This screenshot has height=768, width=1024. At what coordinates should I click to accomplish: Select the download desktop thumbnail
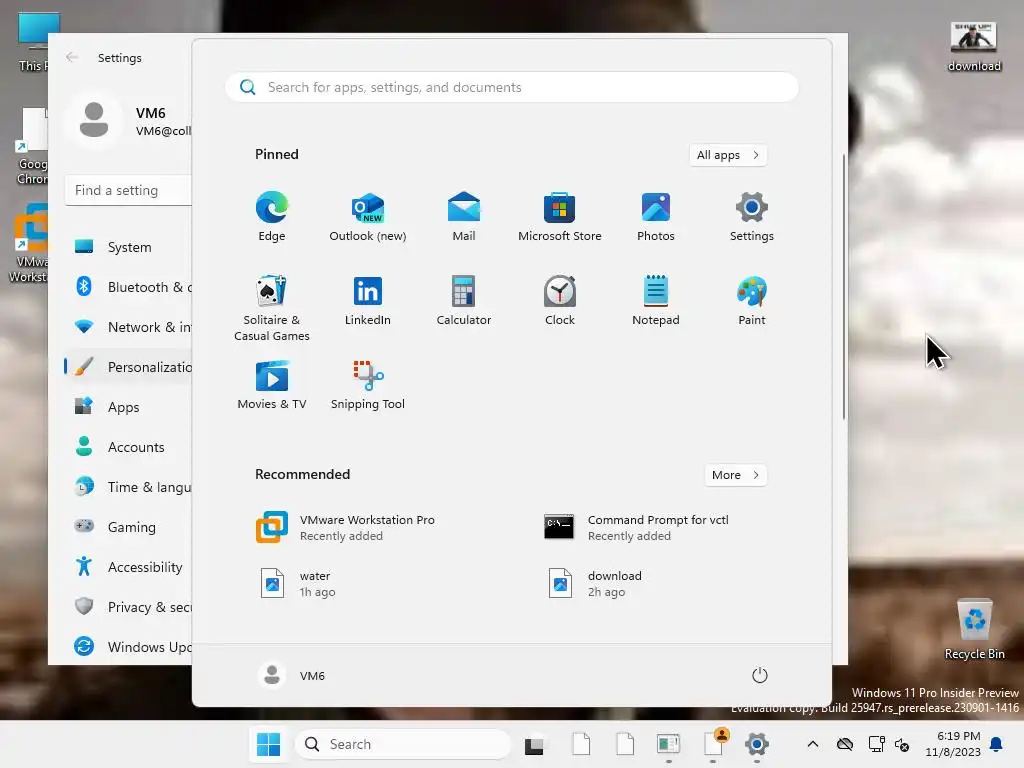tap(974, 47)
